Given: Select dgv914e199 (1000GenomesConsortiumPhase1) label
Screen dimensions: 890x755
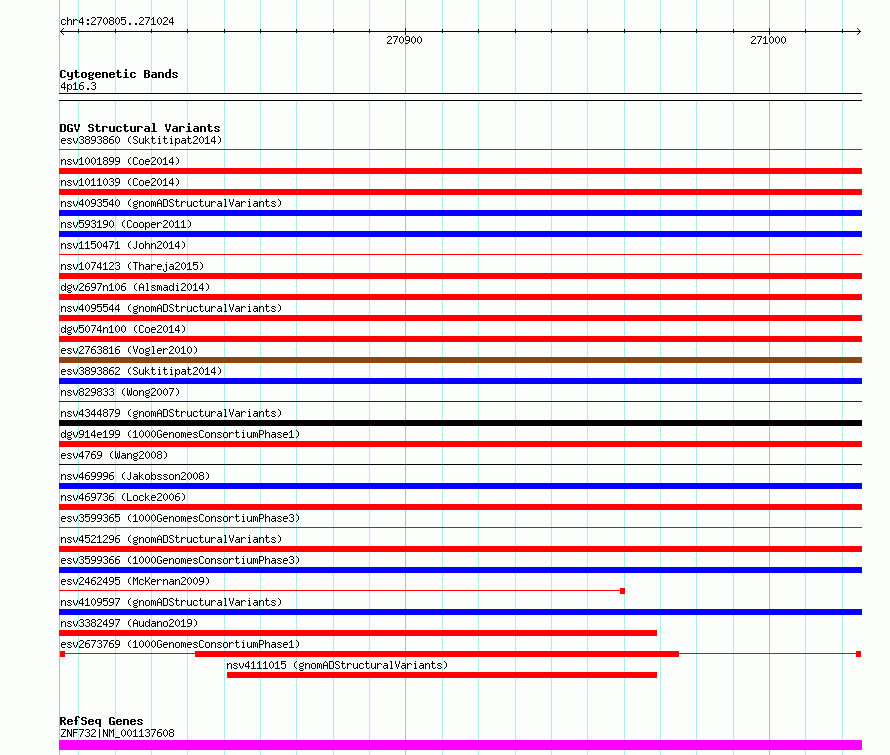Looking at the screenshot, I should pyautogui.click(x=180, y=434).
